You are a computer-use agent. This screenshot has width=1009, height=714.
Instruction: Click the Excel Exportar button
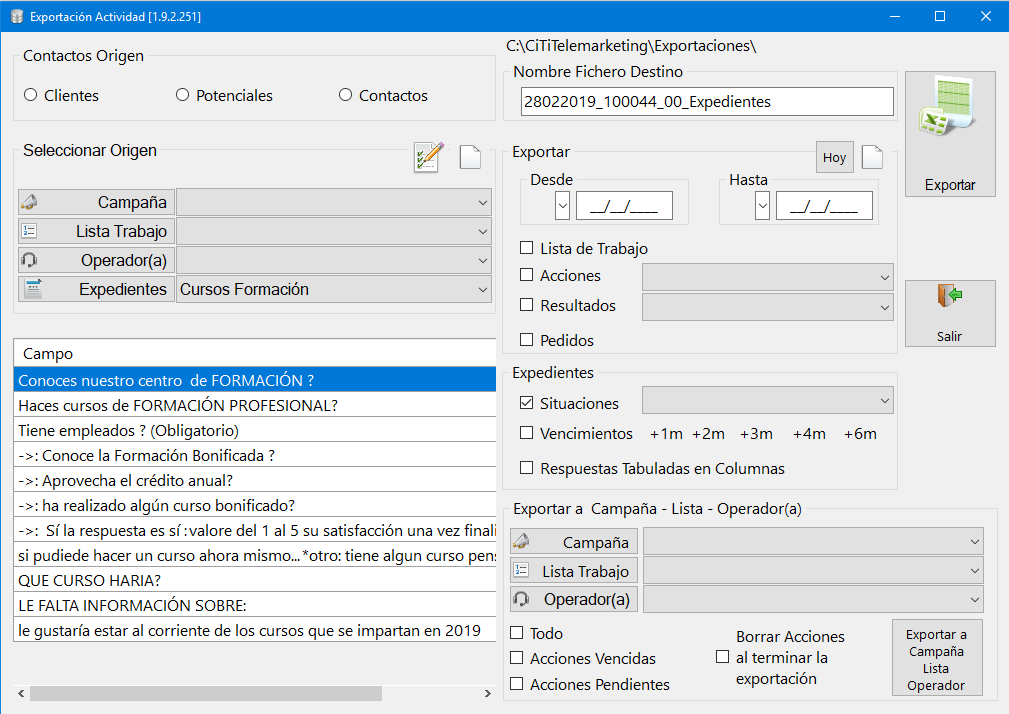pos(950,134)
